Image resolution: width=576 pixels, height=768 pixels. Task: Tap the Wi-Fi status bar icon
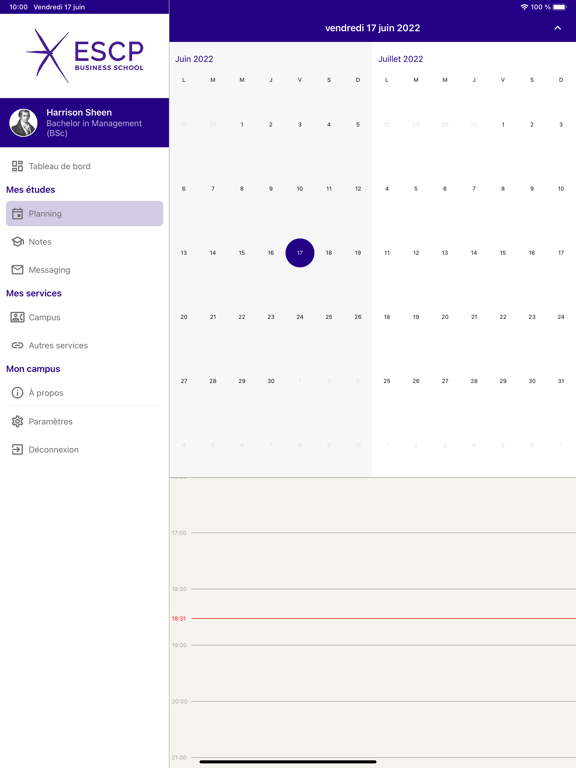[x=524, y=7]
